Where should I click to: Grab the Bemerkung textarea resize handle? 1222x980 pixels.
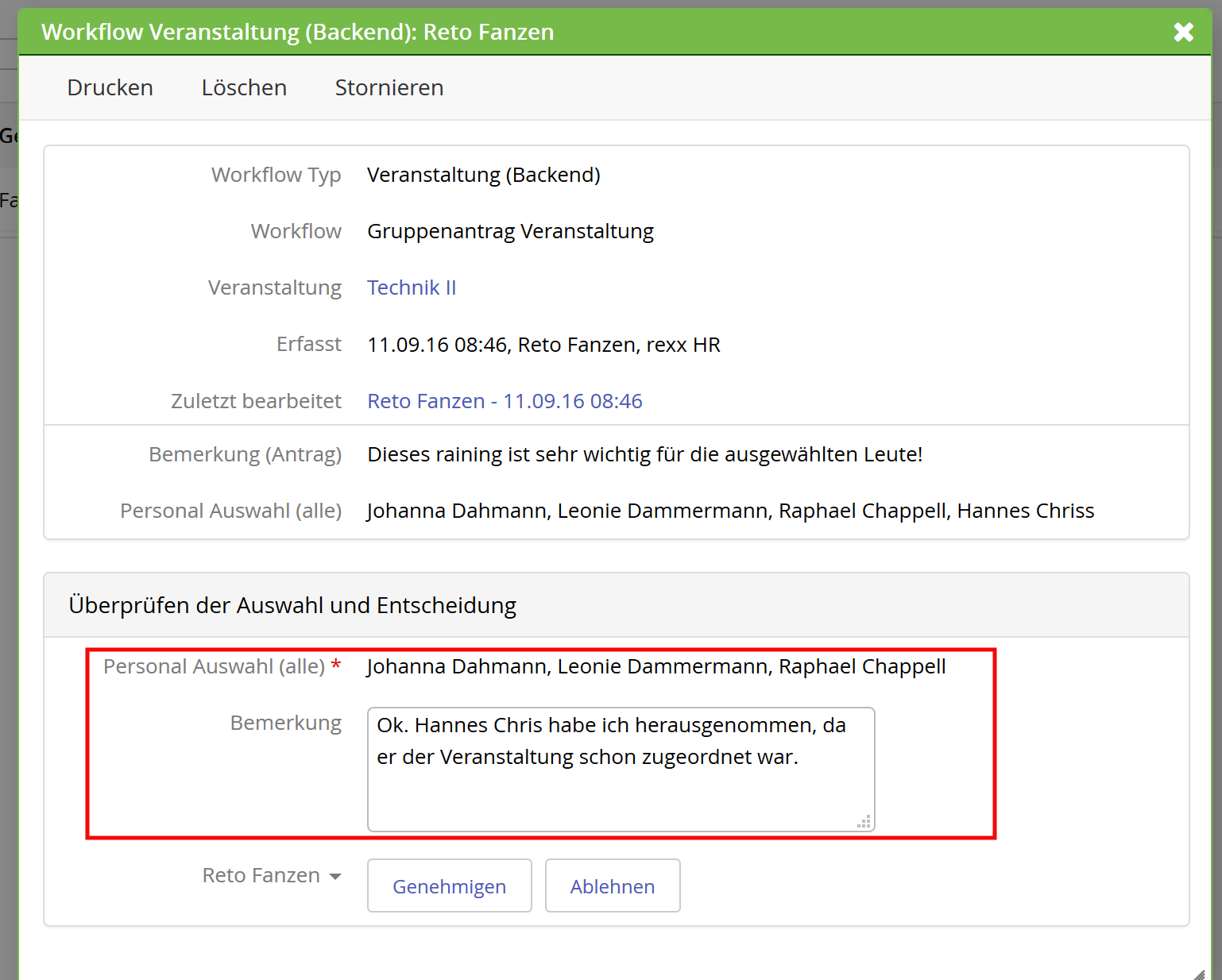point(864,822)
